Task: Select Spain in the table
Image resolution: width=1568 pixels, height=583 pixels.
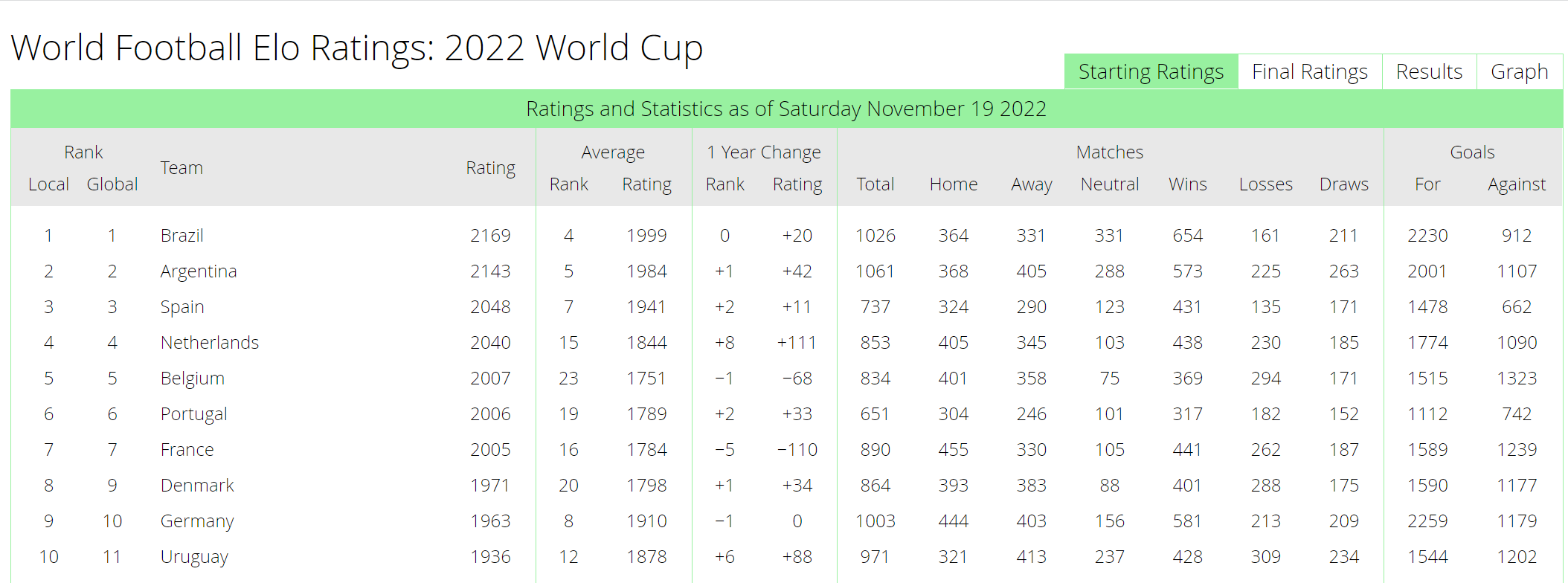Action: (181, 306)
